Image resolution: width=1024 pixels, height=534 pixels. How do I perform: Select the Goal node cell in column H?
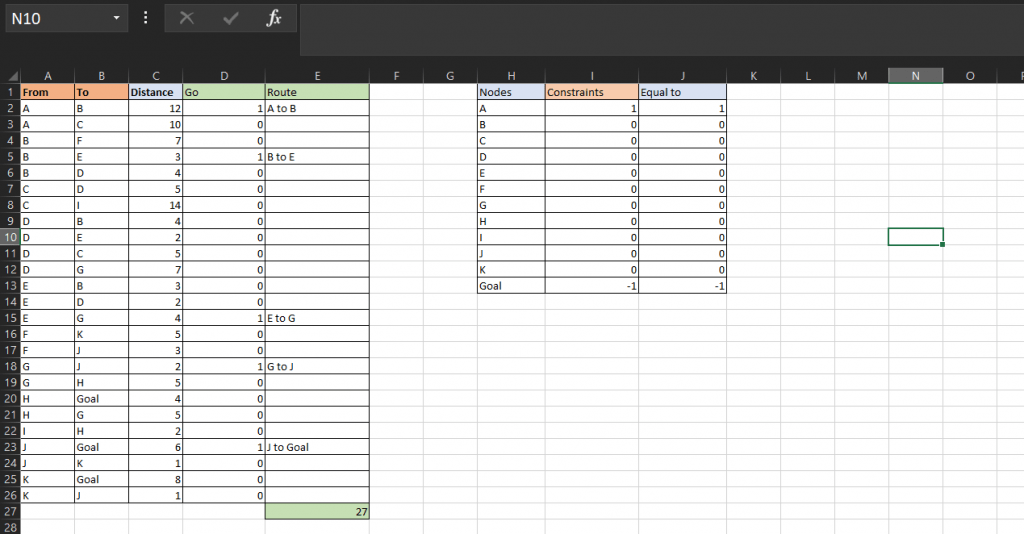(511, 286)
